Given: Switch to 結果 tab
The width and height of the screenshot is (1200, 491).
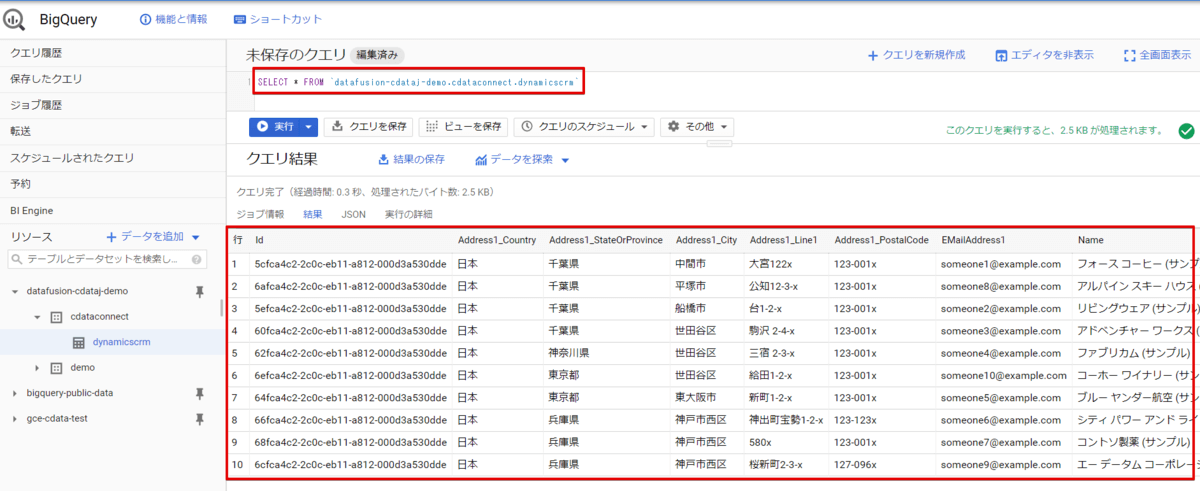Looking at the screenshot, I should pos(313,214).
